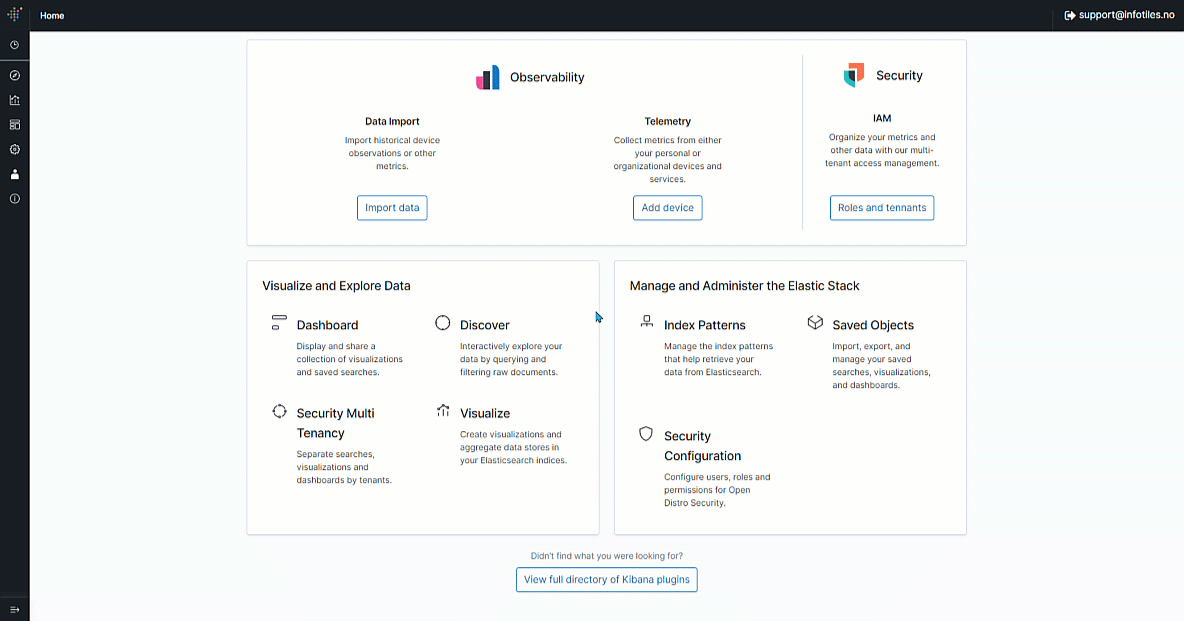Image resolution: width=1184 pixels, height=621 pixels.
Task: Click Manage and Administer the Elastic Stack heading
Action: pyautogui.click(x=745, y=286)
